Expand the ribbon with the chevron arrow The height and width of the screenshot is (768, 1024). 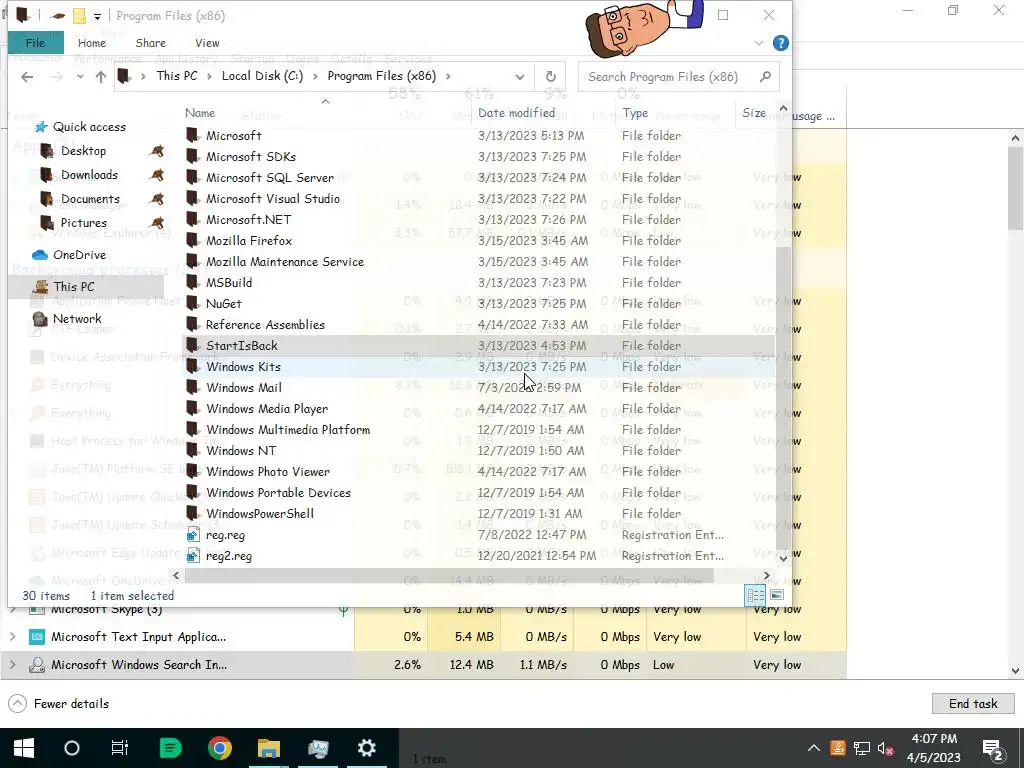[759, 43]
